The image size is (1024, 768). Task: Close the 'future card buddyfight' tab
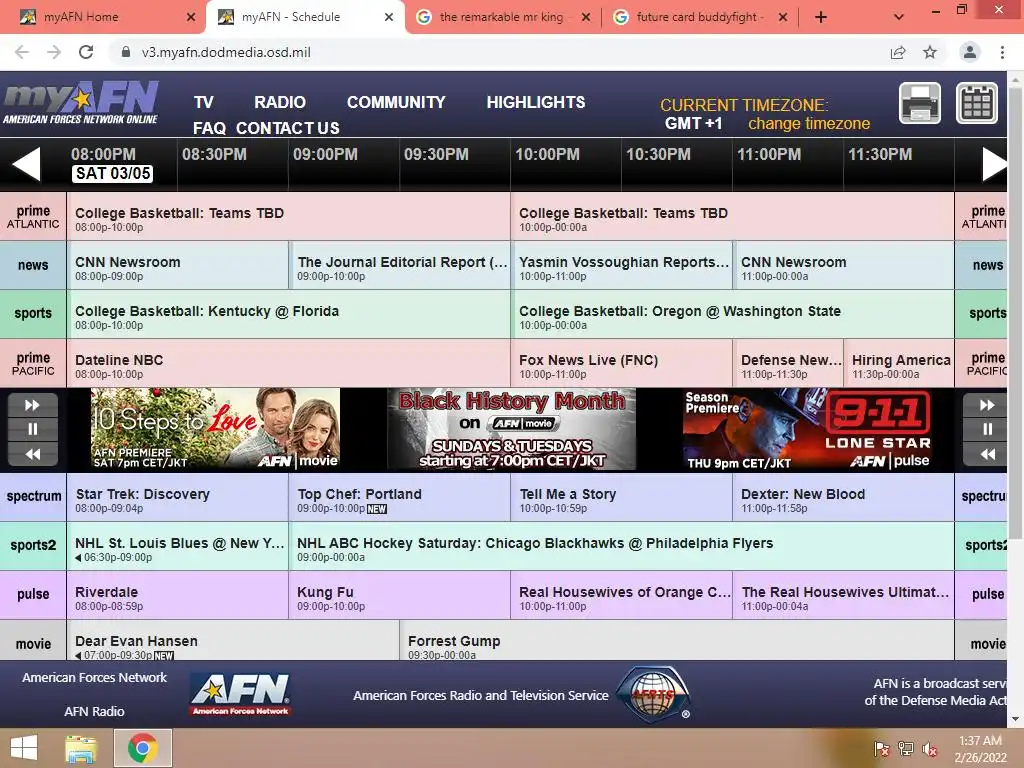click(x=782, y=17)
